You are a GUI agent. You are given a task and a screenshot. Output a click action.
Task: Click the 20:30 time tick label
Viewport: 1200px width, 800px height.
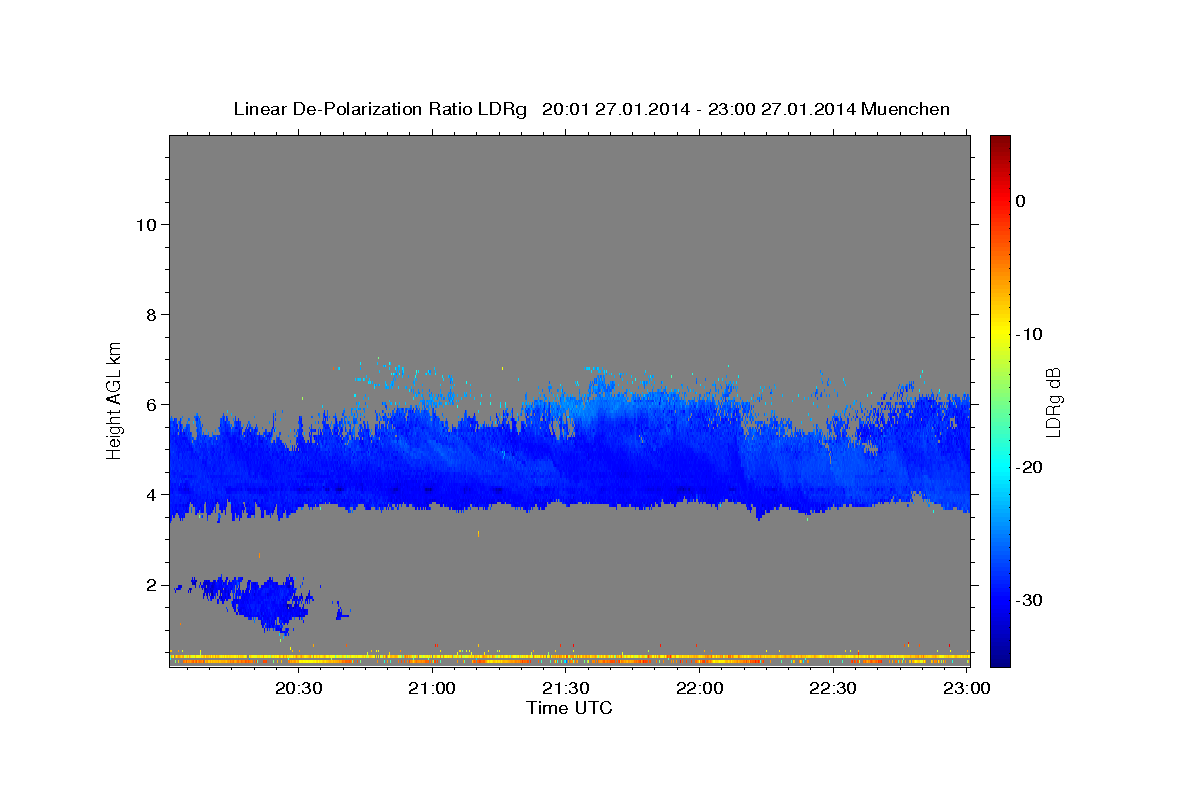[299, 689]
